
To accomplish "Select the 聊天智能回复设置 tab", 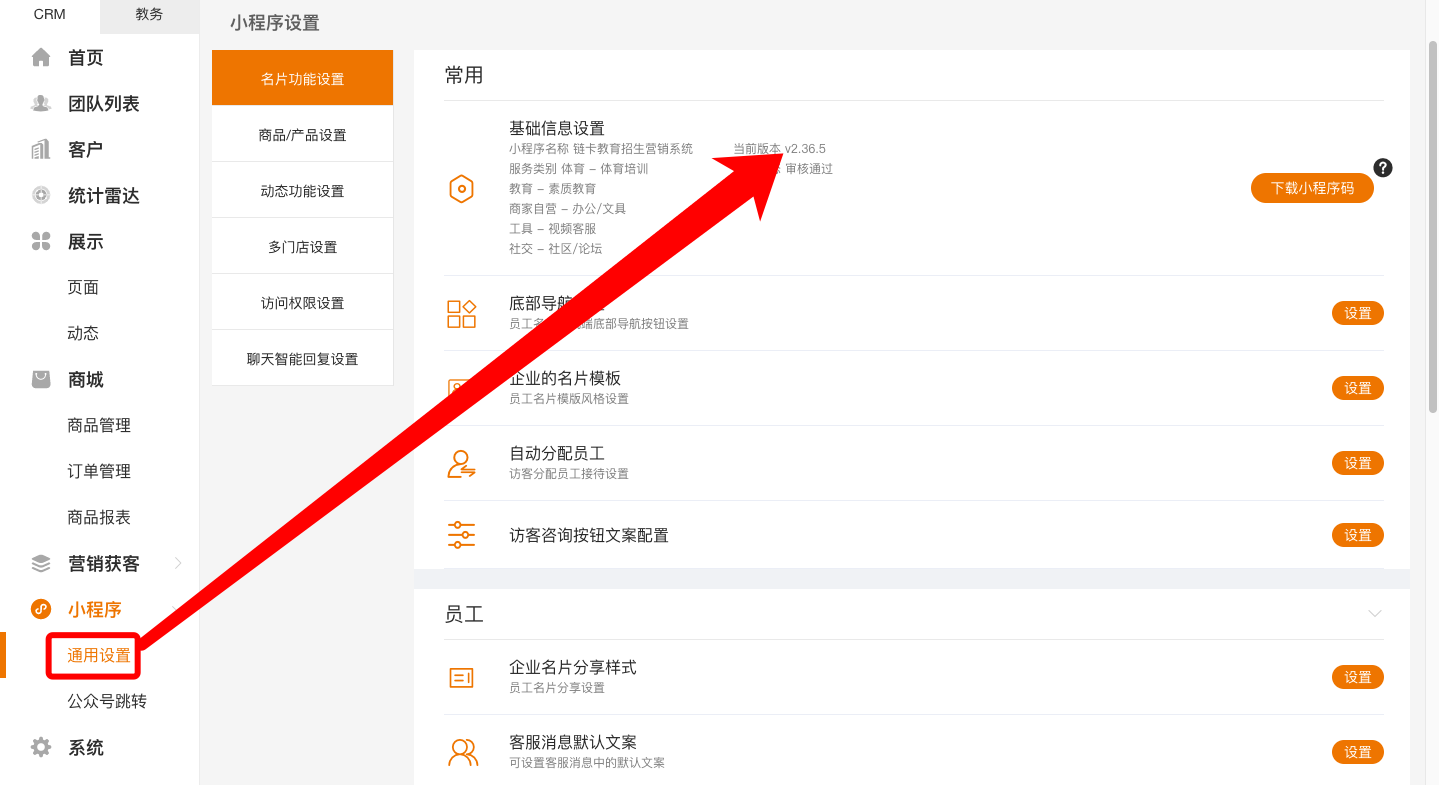I will 302,359.
